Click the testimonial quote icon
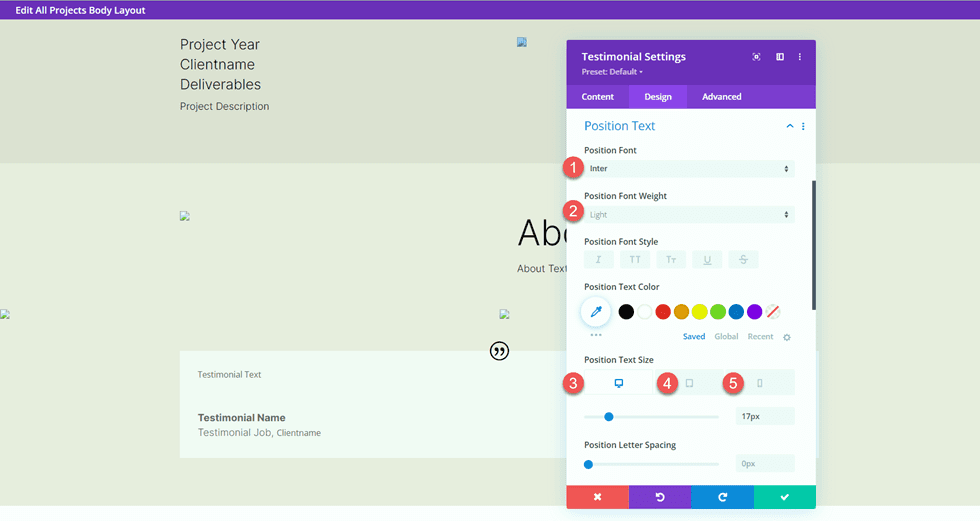 [x=499, y=351]
